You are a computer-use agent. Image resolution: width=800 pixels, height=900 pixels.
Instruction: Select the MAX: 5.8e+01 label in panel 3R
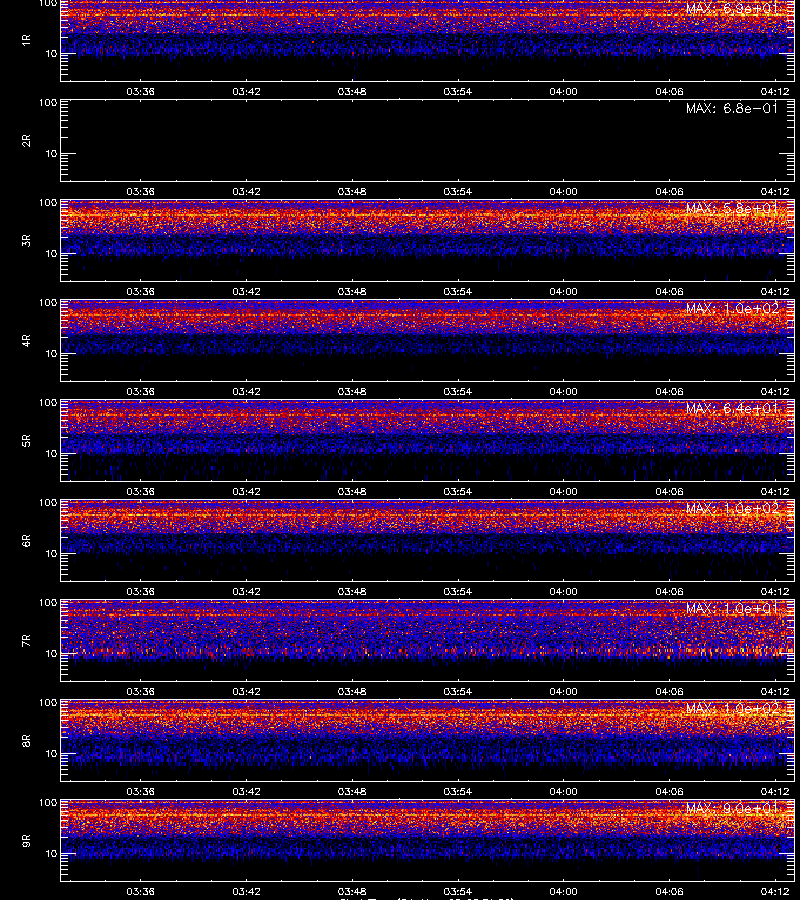click(x=732, y=208)
